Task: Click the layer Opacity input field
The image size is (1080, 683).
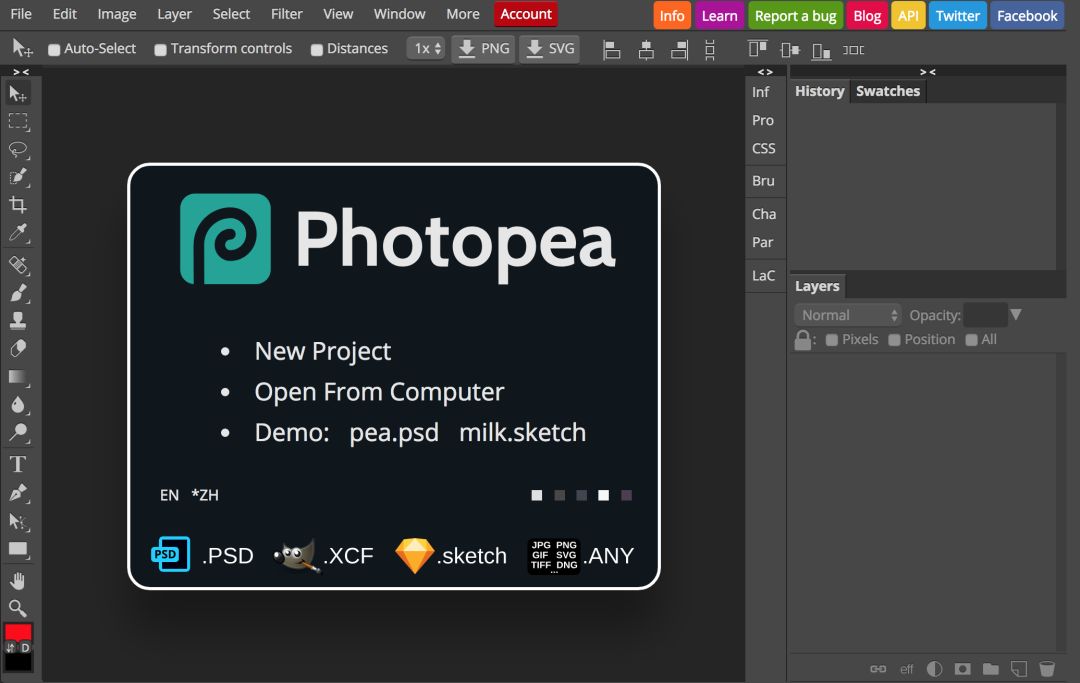Action: click(985, 315)
